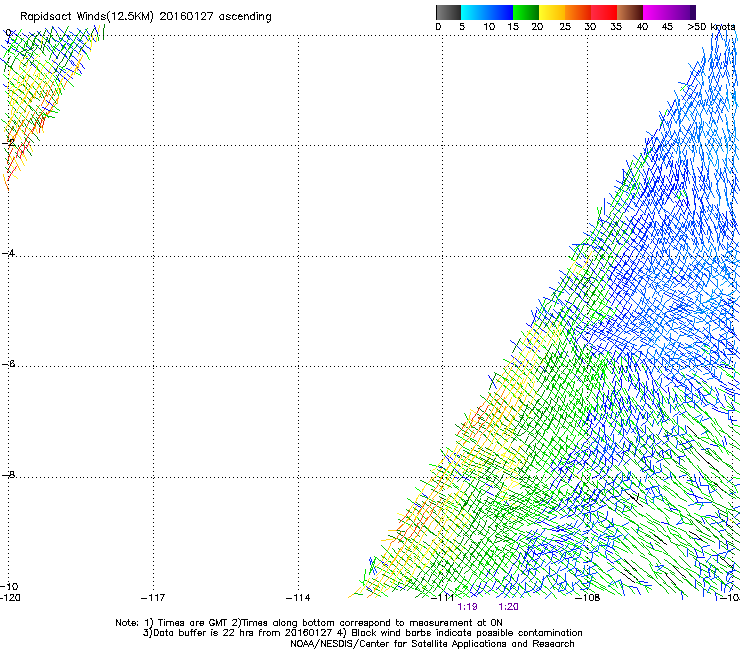Click the '10' legend scale label

[489, 27]
